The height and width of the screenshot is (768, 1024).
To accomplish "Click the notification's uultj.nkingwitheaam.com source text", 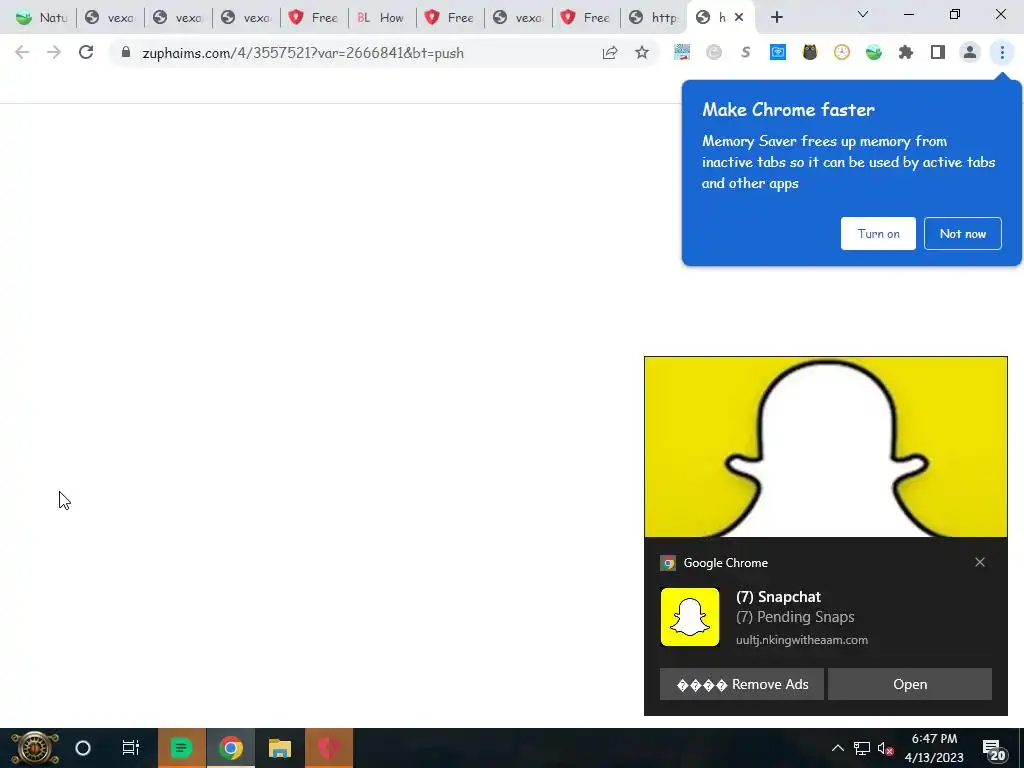I will 802,640.
